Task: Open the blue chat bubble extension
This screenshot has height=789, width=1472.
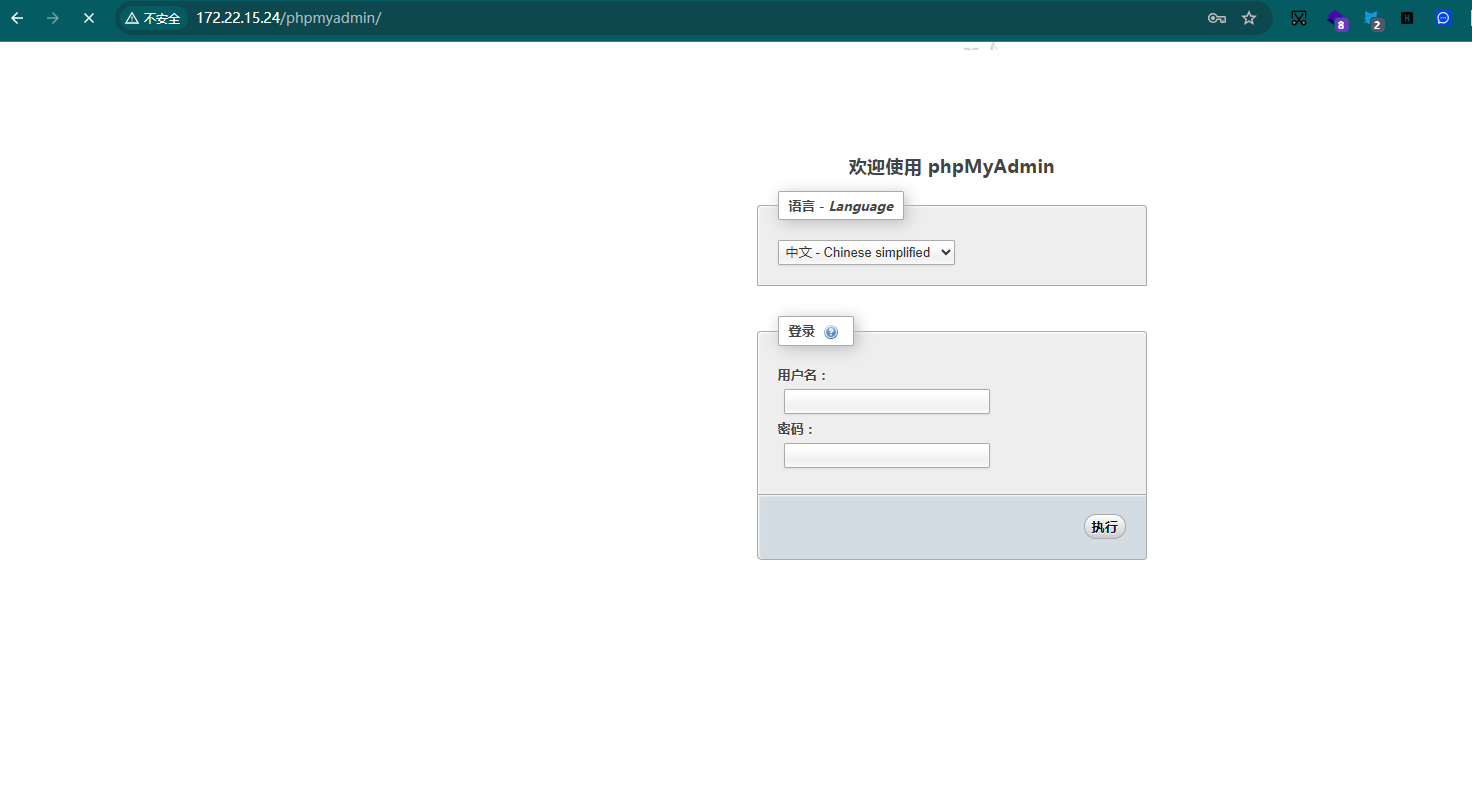Action: pyautogui.click(x=1443, y=18)
